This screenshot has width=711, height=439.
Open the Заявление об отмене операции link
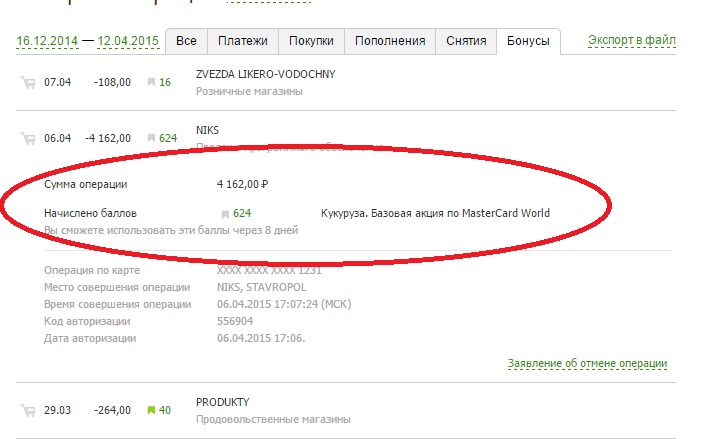point(587,364)
